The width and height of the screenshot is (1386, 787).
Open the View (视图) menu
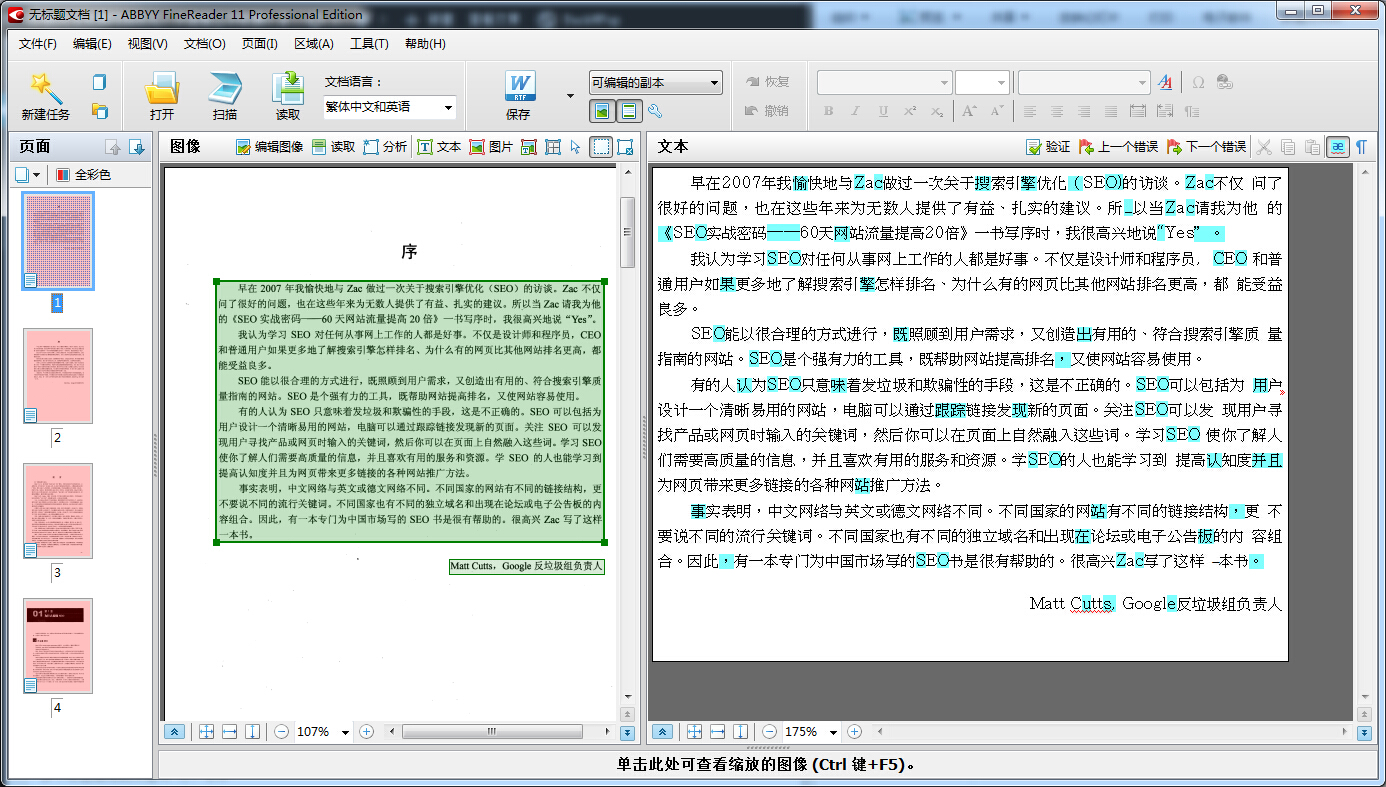tap(147, 44)
